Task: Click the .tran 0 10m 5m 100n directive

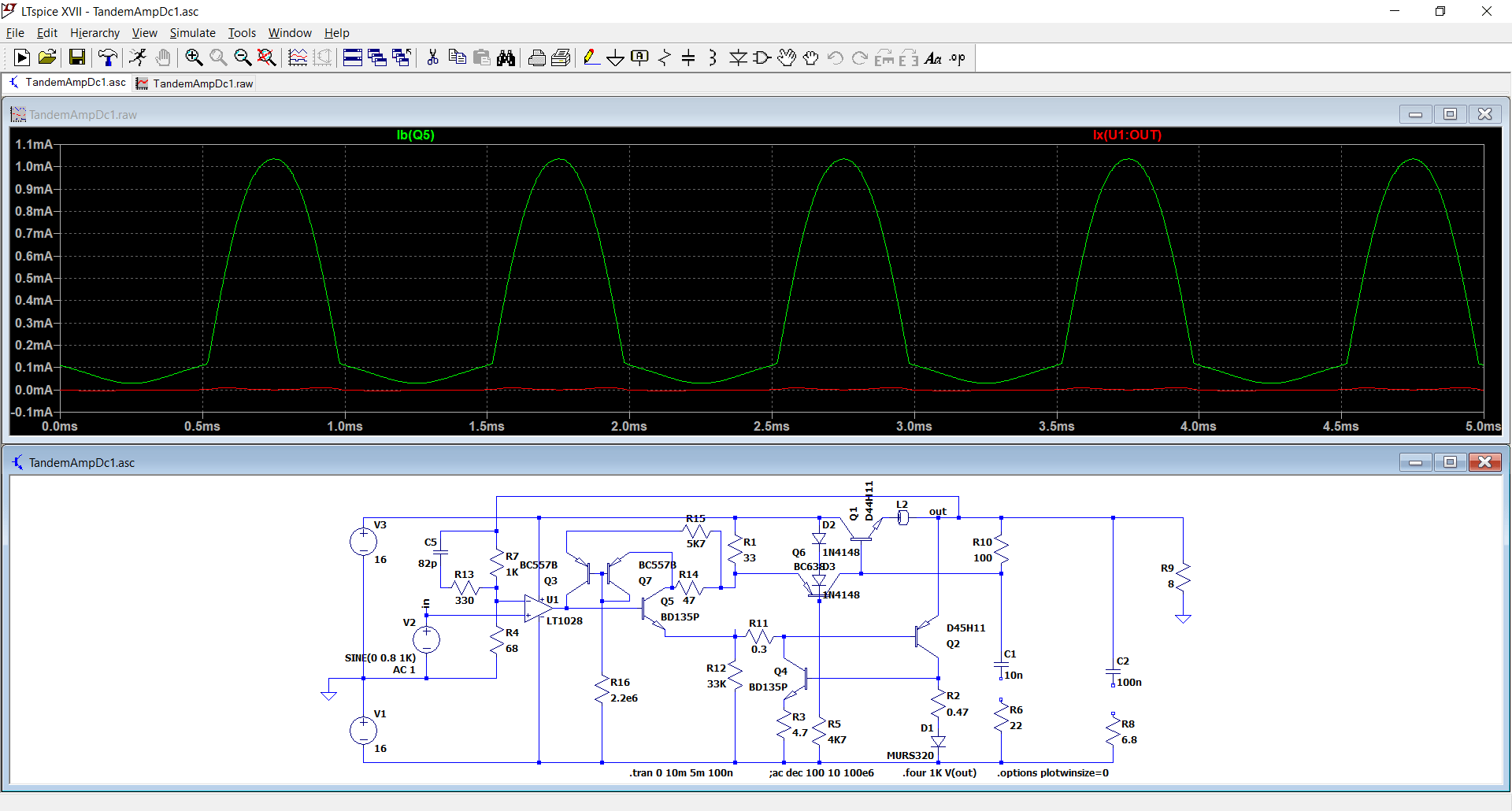Action: click(x=681, y=772)
